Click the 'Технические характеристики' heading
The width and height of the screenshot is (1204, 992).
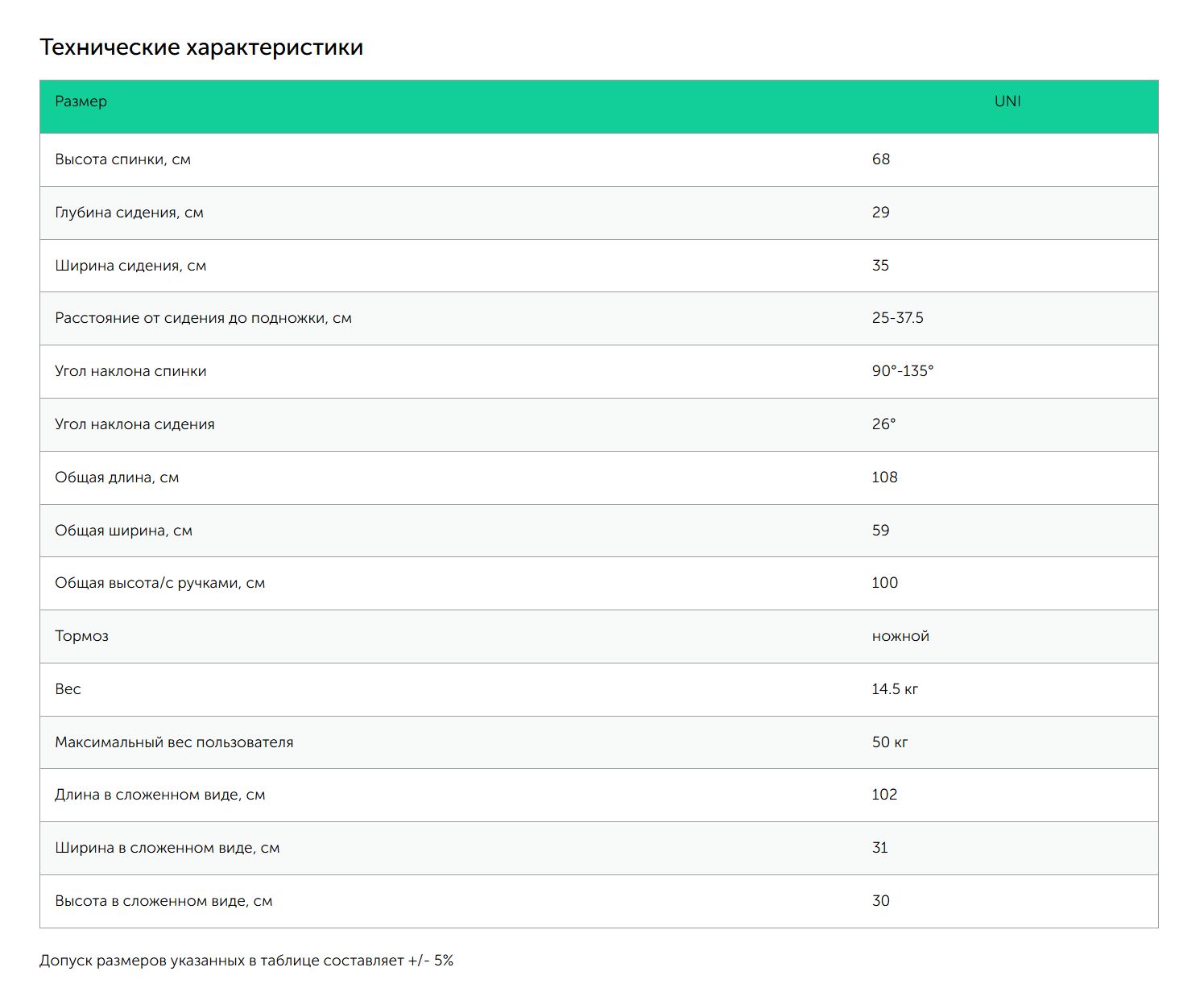click(201, 48)
